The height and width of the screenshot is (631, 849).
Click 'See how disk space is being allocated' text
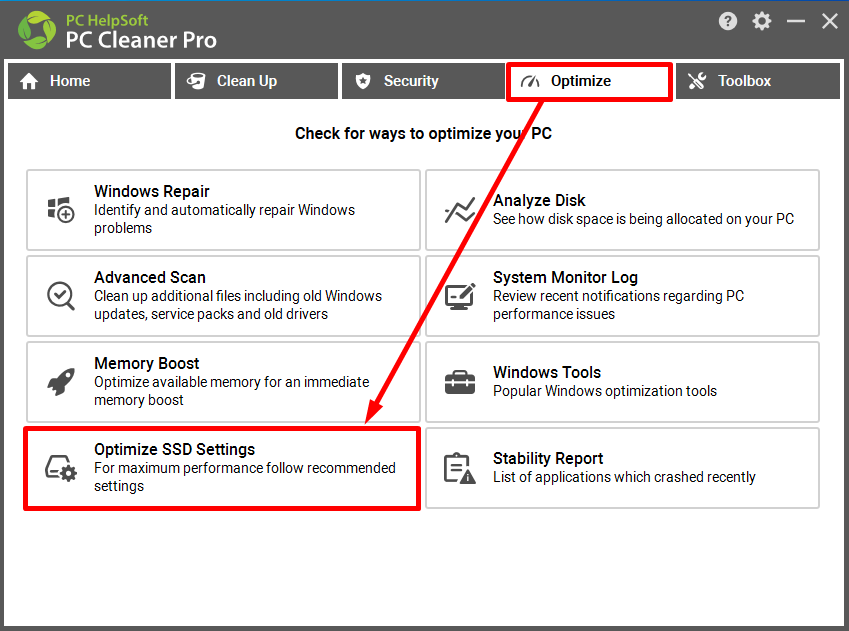click(643, 219)
